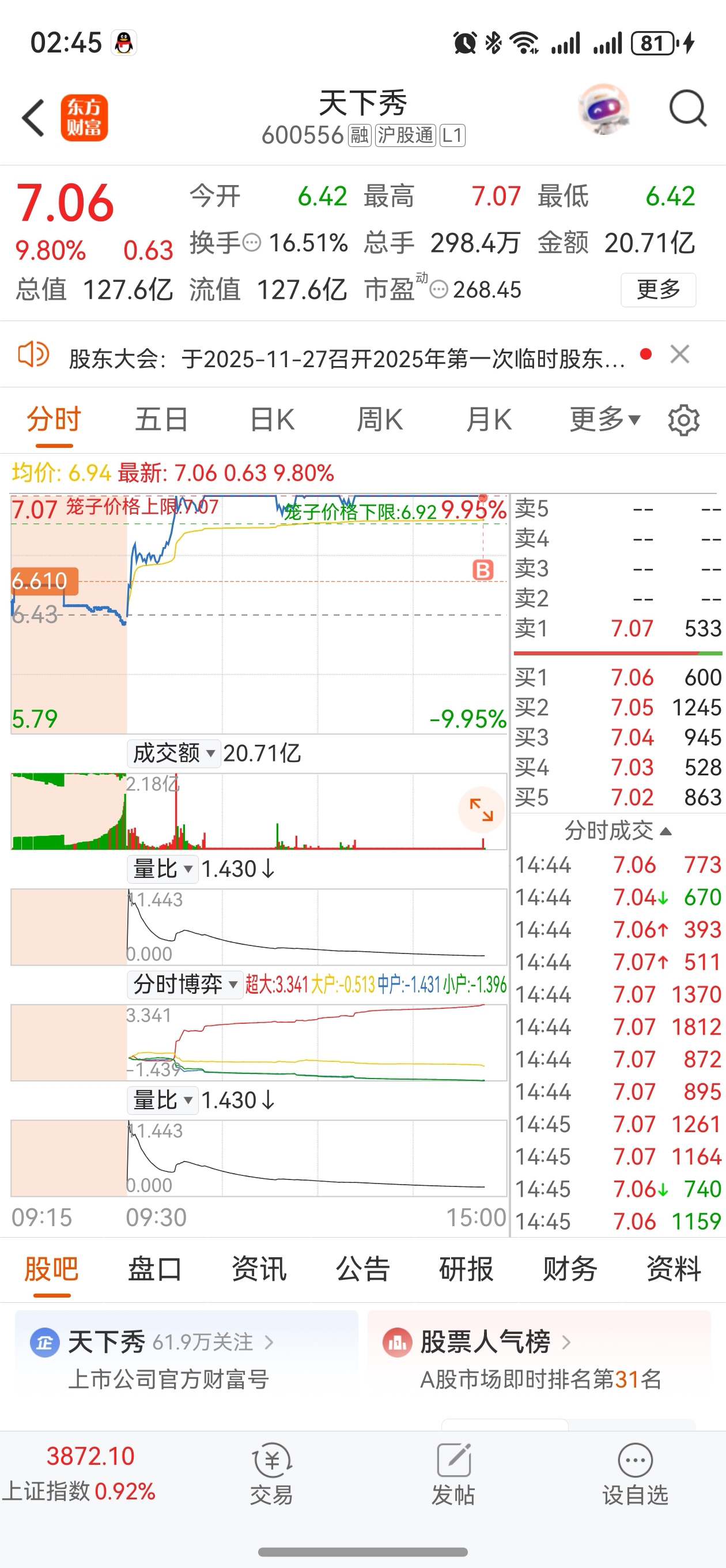Tap 买3 7.04 order row
The height and width of the screenshot is (1568, 726).
click(x=618, y=737)
